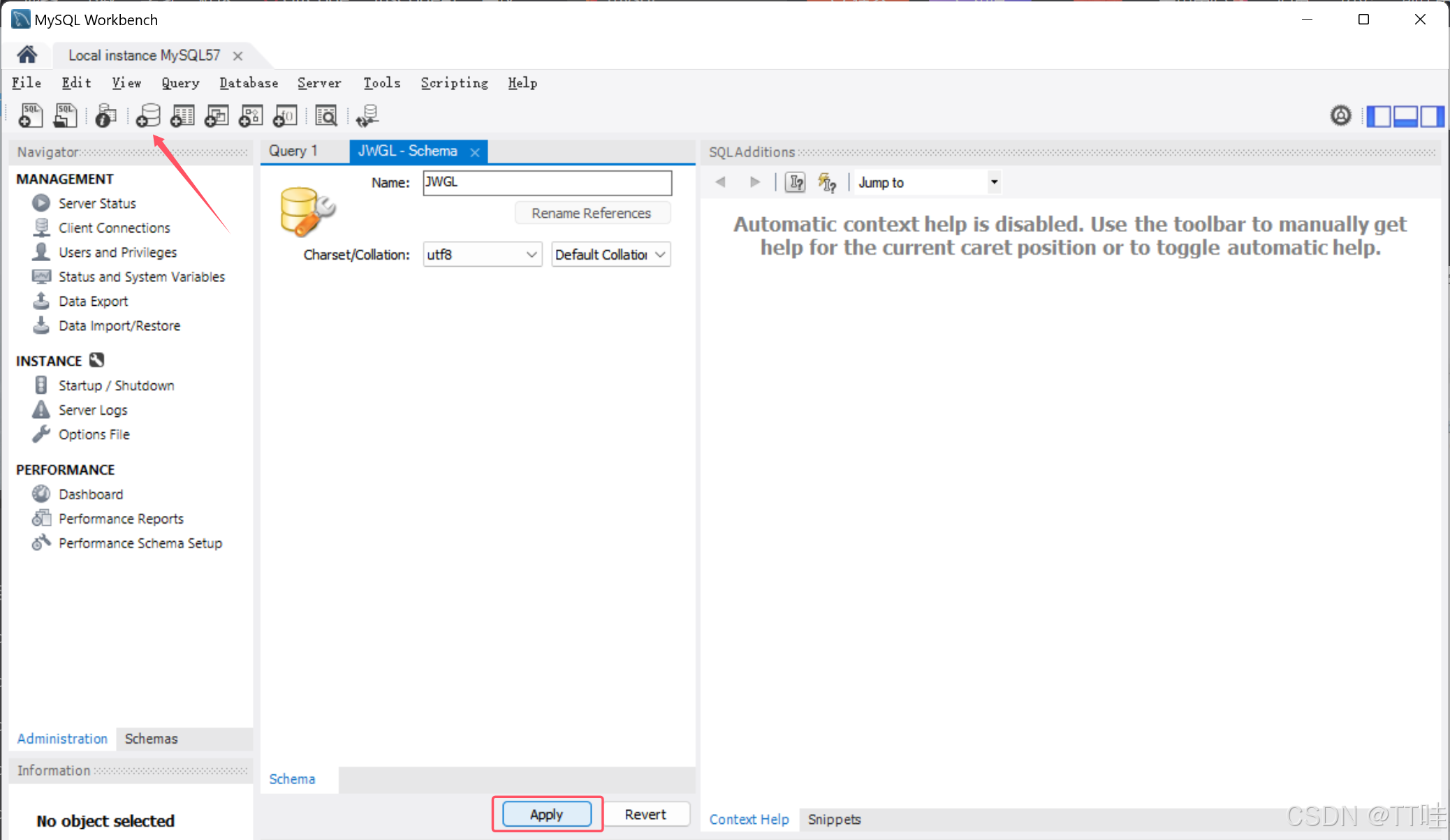Click Create new table toolbar icon
1450x840 pixels.
(182, 116)
